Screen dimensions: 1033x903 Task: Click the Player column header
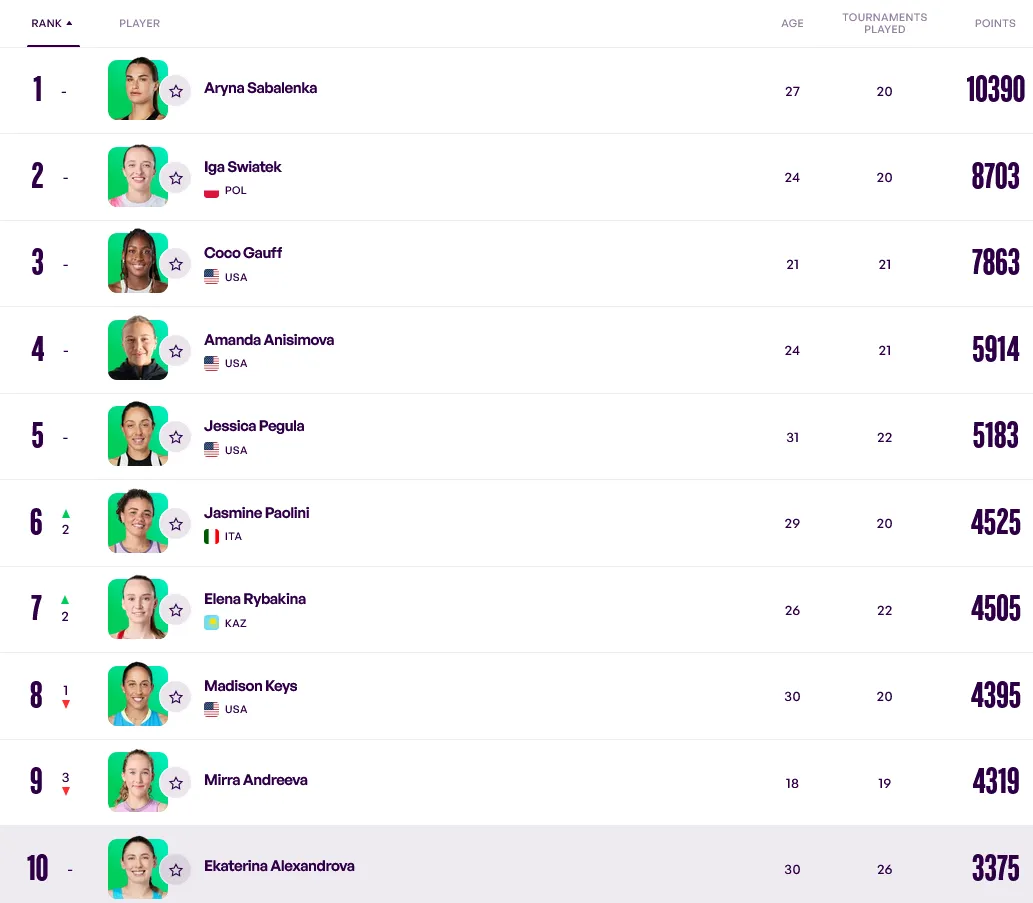[139, 23]
